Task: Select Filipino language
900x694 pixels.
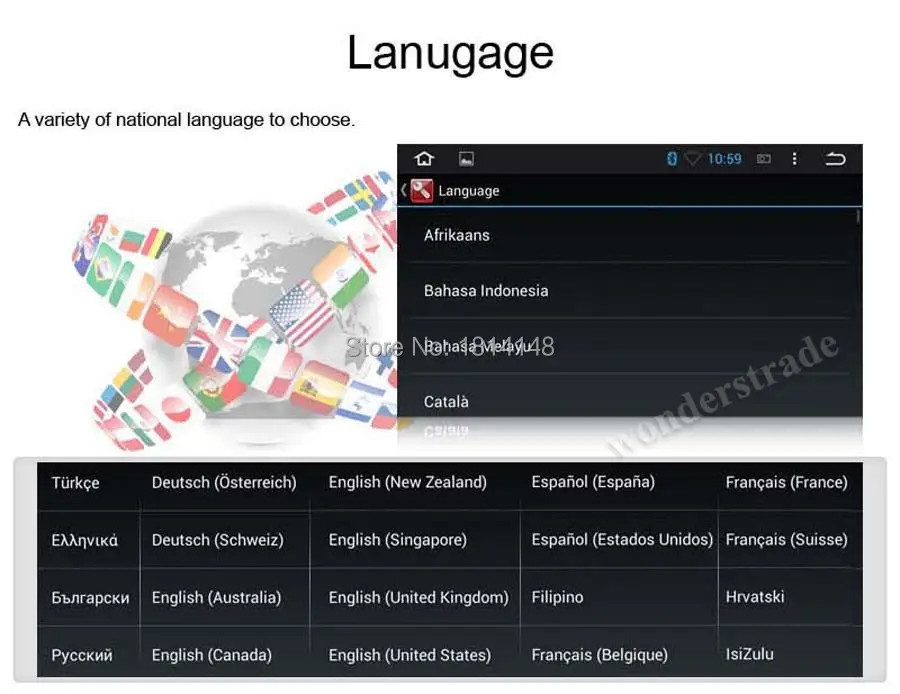Action: tap(557, 598)
